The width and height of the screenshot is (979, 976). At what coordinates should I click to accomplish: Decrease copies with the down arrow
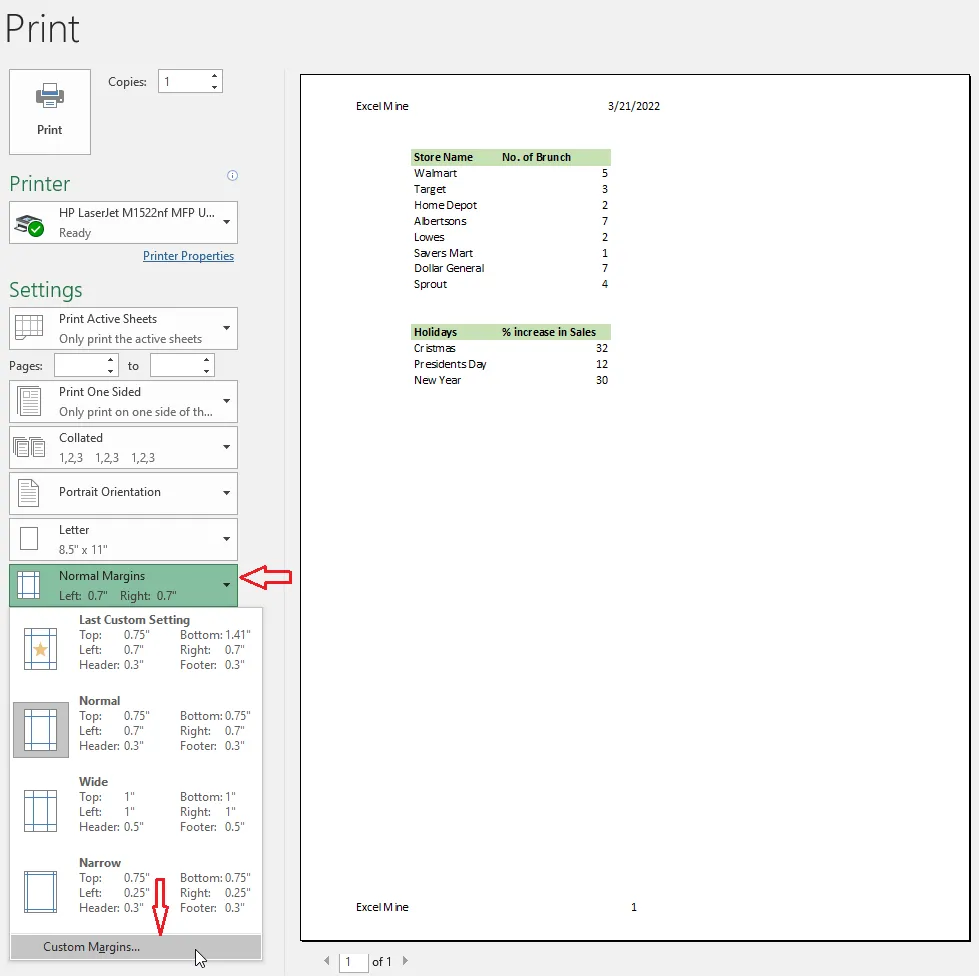215,87
